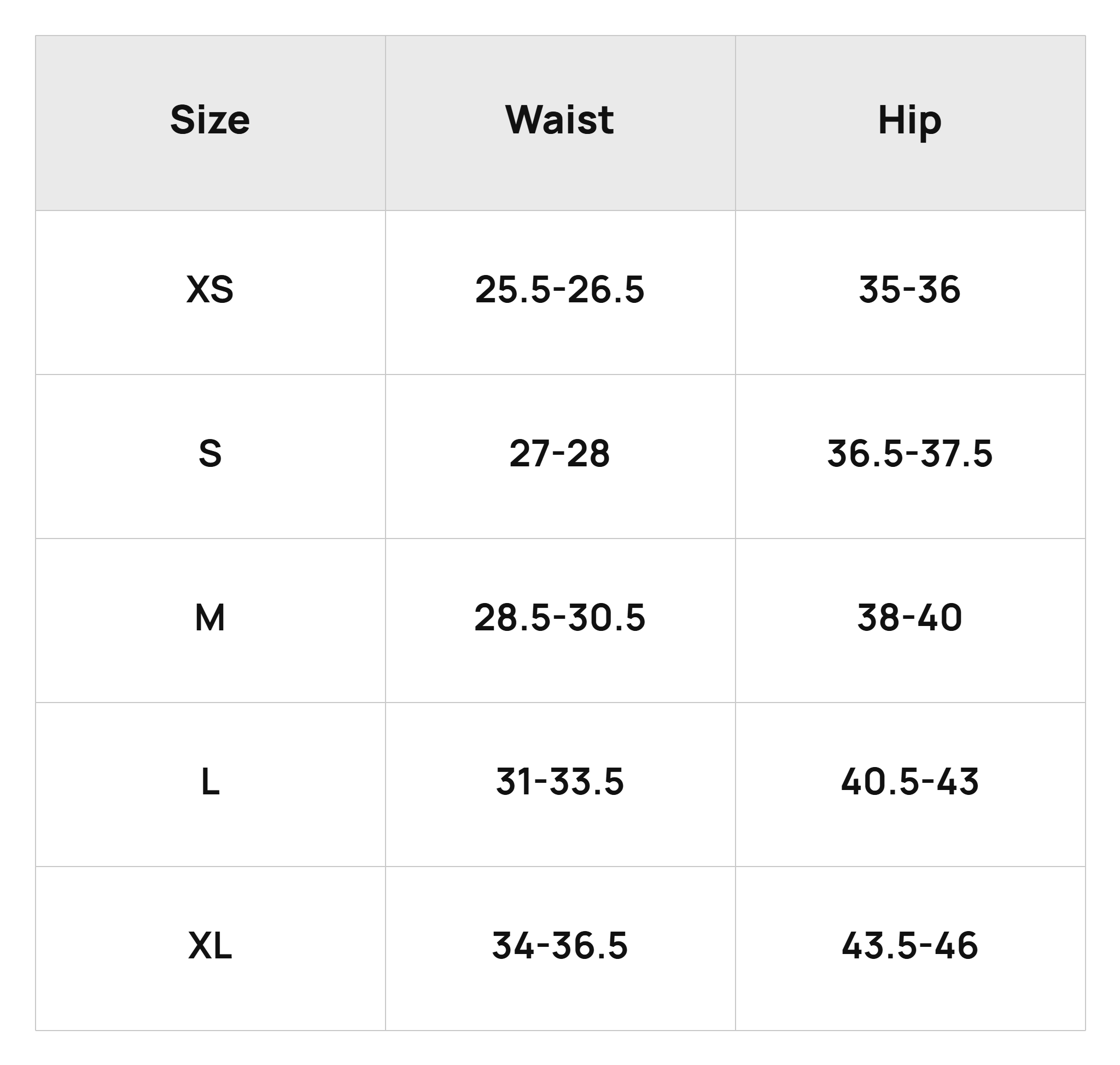
Task: Click the Hip column header
Action: coord(910,122)
